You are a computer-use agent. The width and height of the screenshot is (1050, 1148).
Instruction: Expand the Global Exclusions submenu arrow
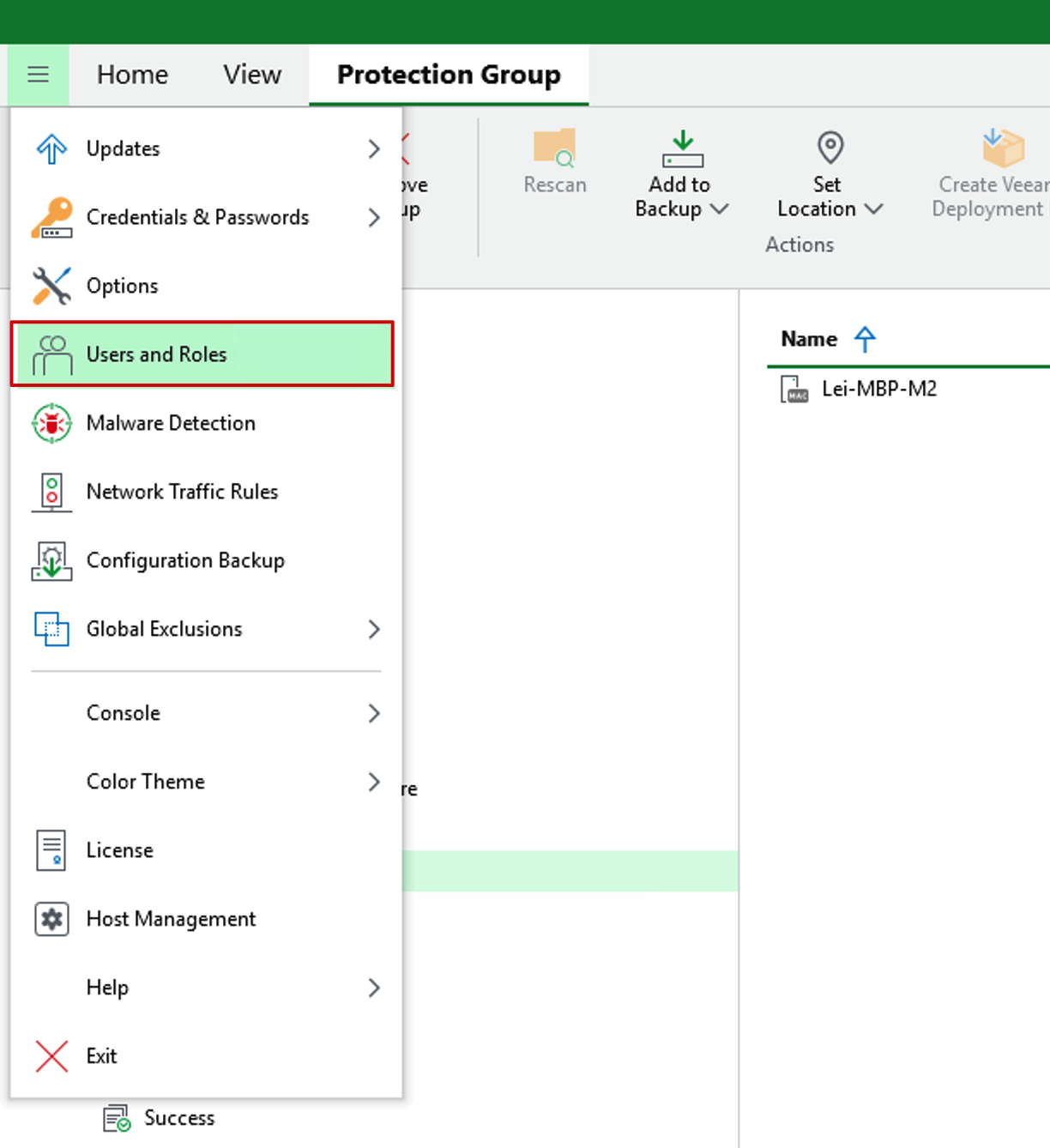374,629
